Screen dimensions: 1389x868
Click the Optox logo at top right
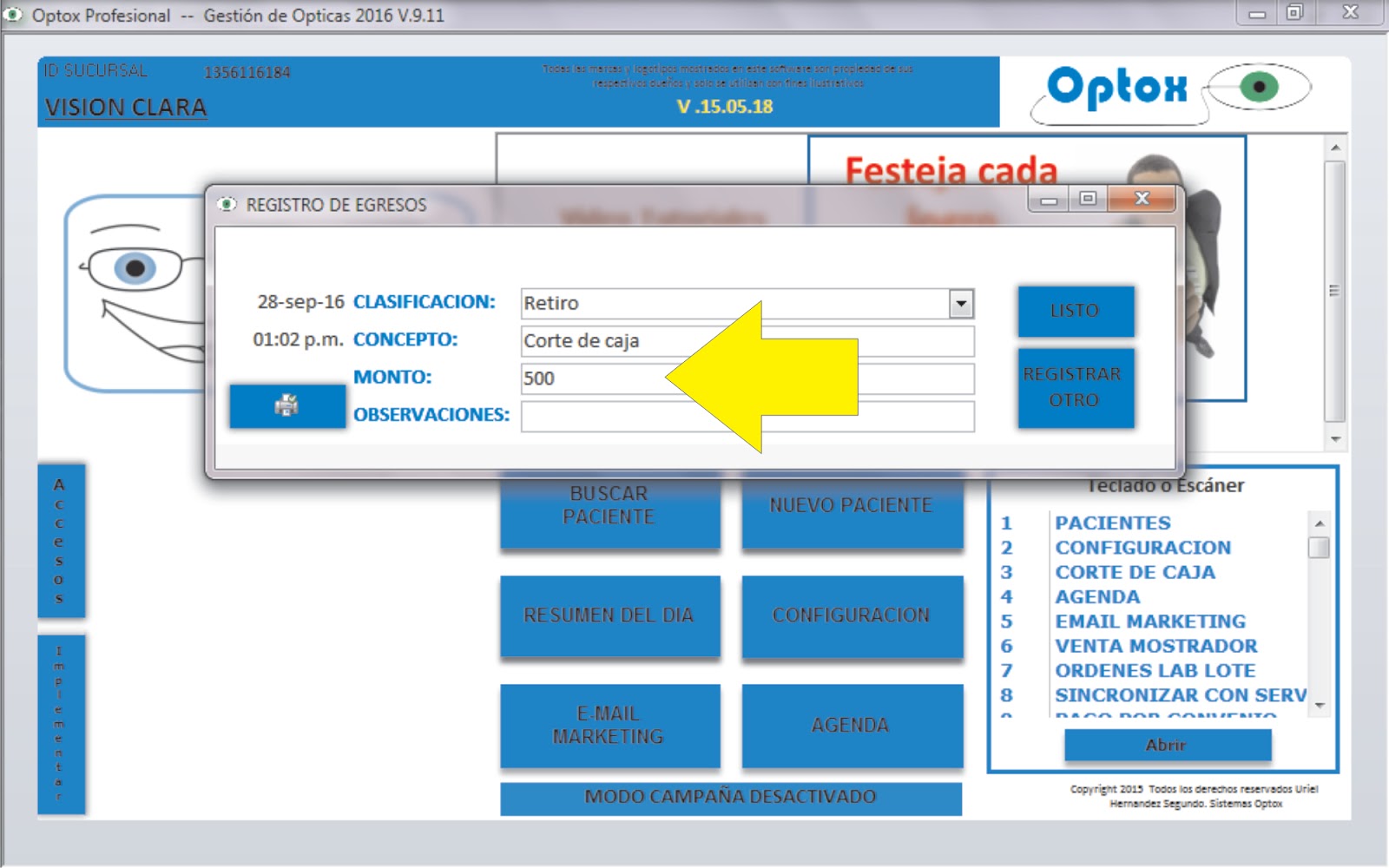click(x=1118, y=87)
